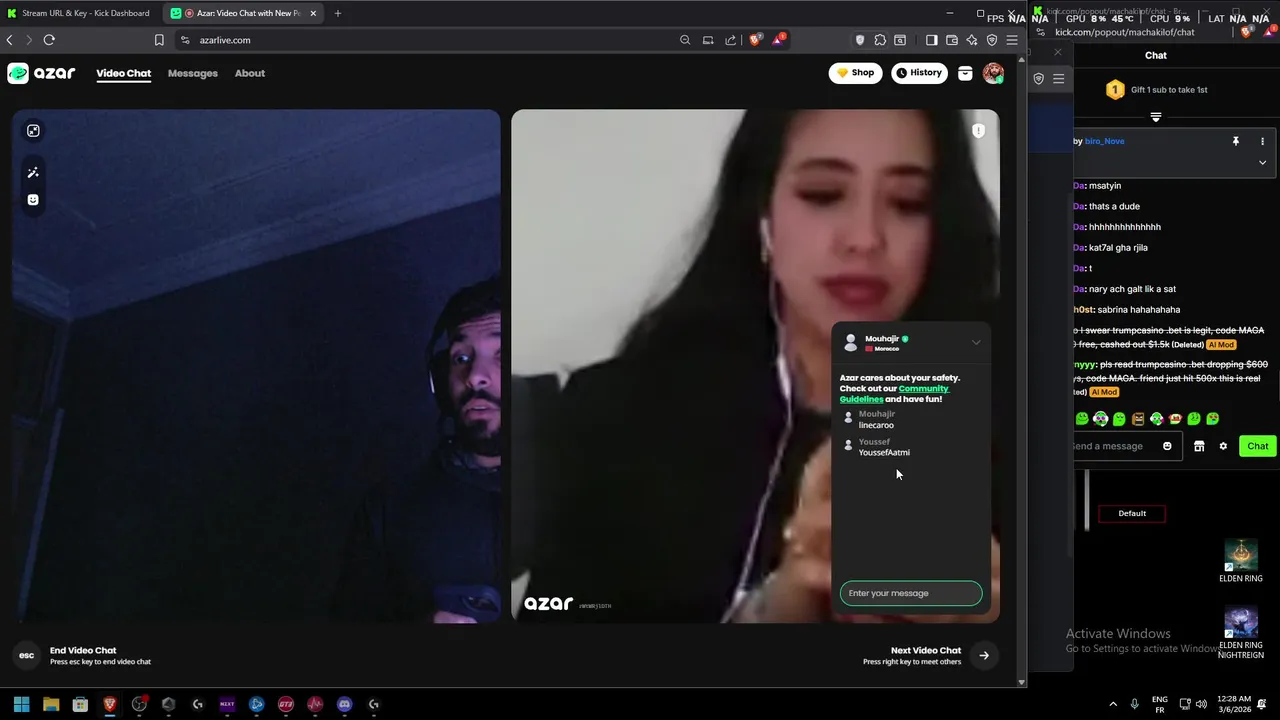The height and width of the screenshot is (720, 1280).
Task: Open the Brave Wallet icon
Action: coord(952,40)
